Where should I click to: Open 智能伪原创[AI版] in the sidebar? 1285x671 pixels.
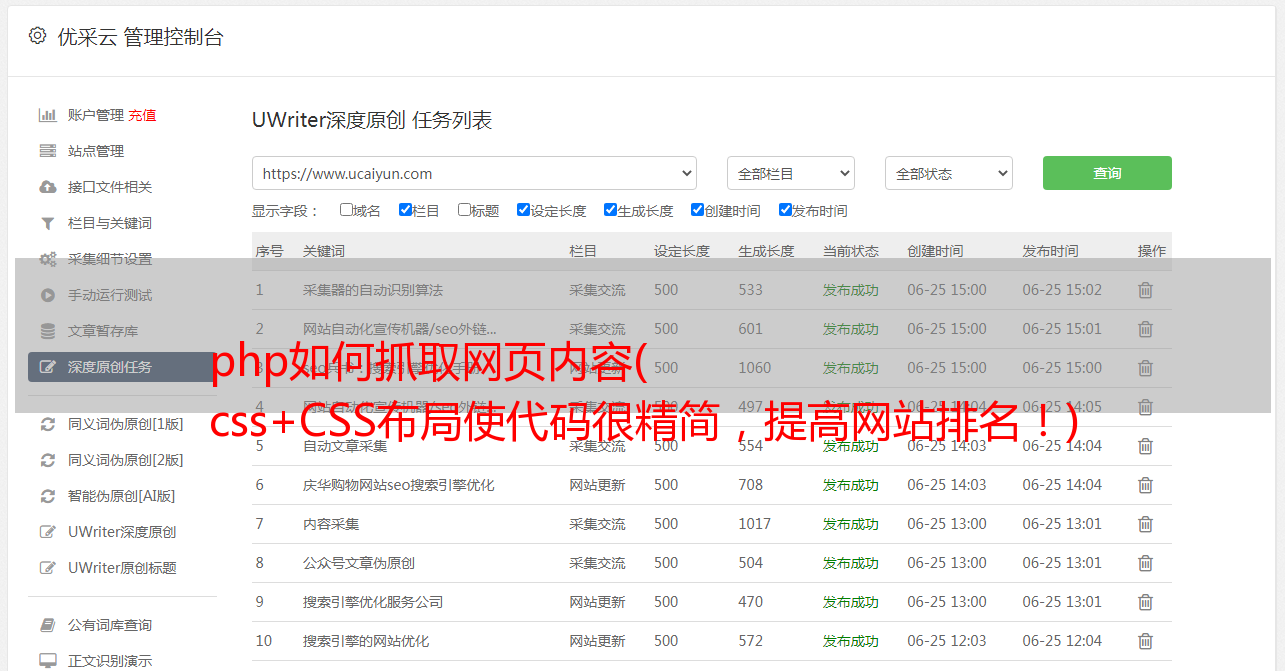(121, 496)
